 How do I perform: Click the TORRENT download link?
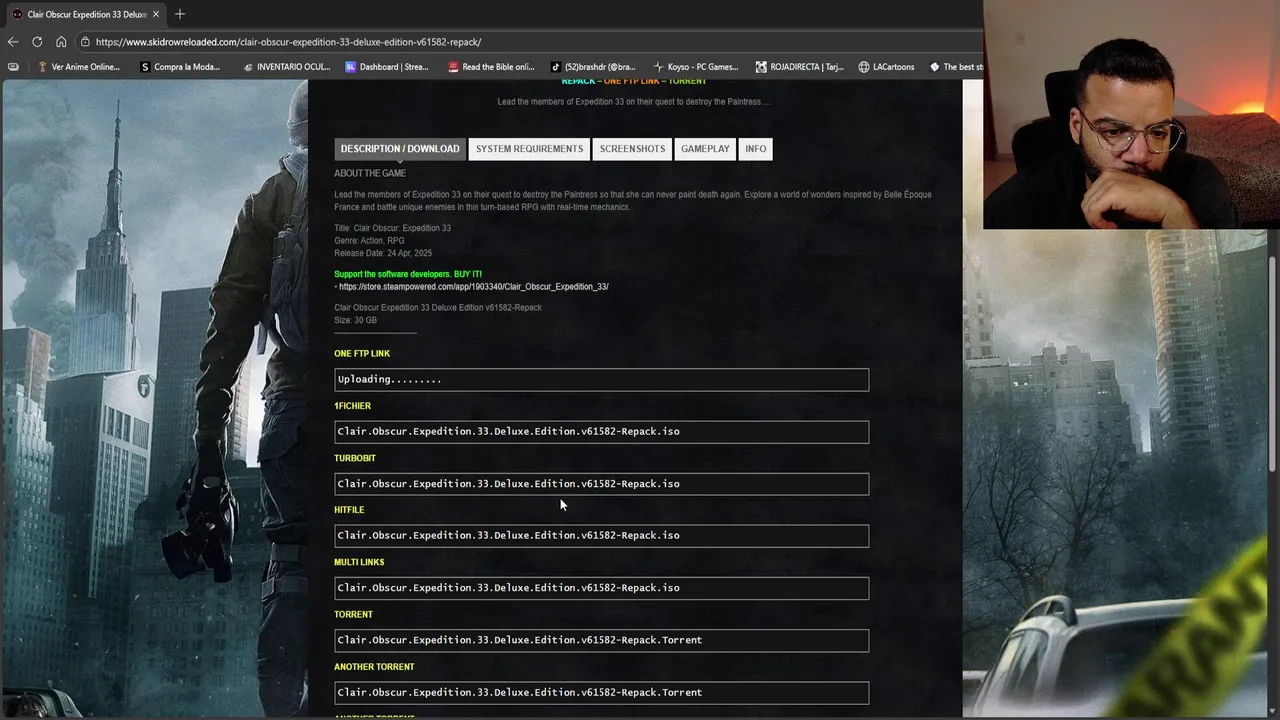[x=601, y=640]
